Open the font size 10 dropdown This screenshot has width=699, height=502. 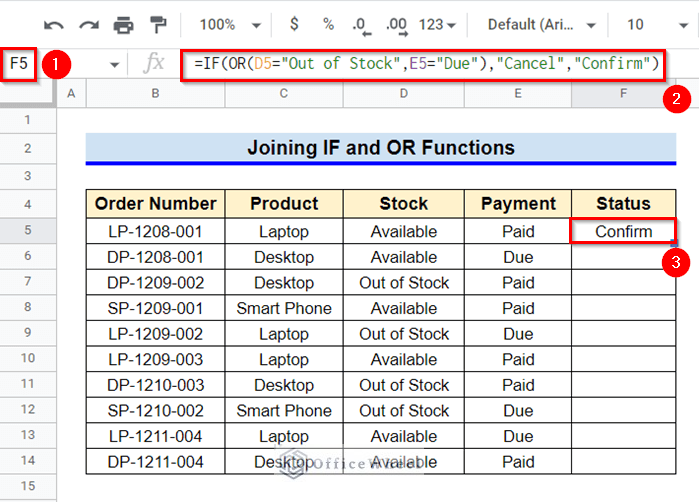pos(657,25)
